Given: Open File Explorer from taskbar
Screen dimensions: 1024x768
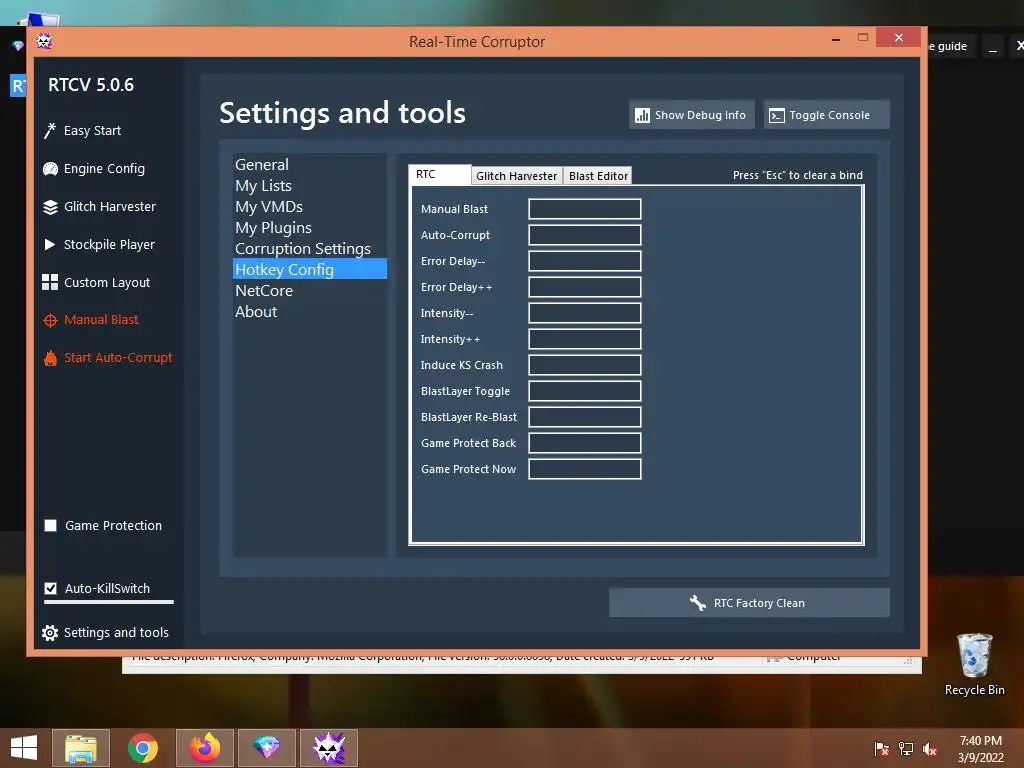Looking at the screenshot, I should pyautogui.click(x=81, y=748).
